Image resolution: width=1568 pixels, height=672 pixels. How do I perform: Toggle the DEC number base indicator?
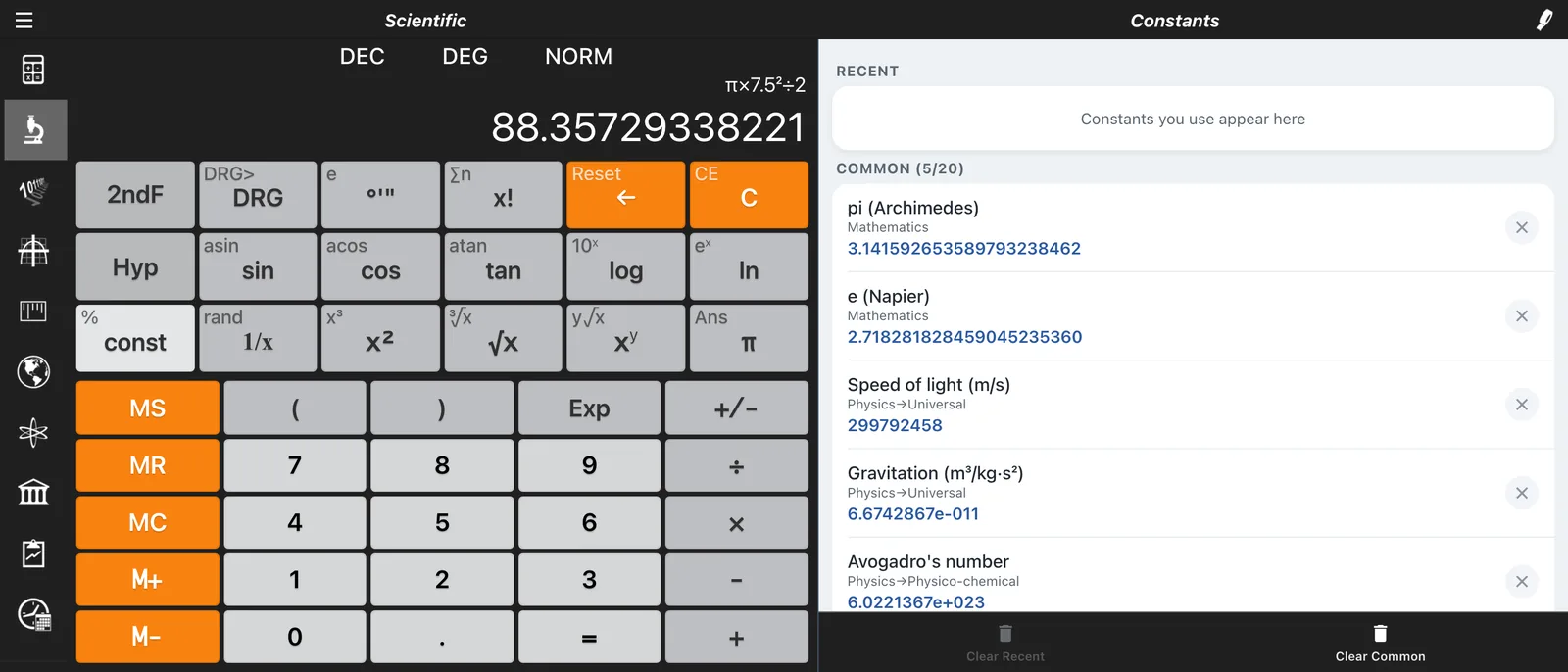[362, 57]
